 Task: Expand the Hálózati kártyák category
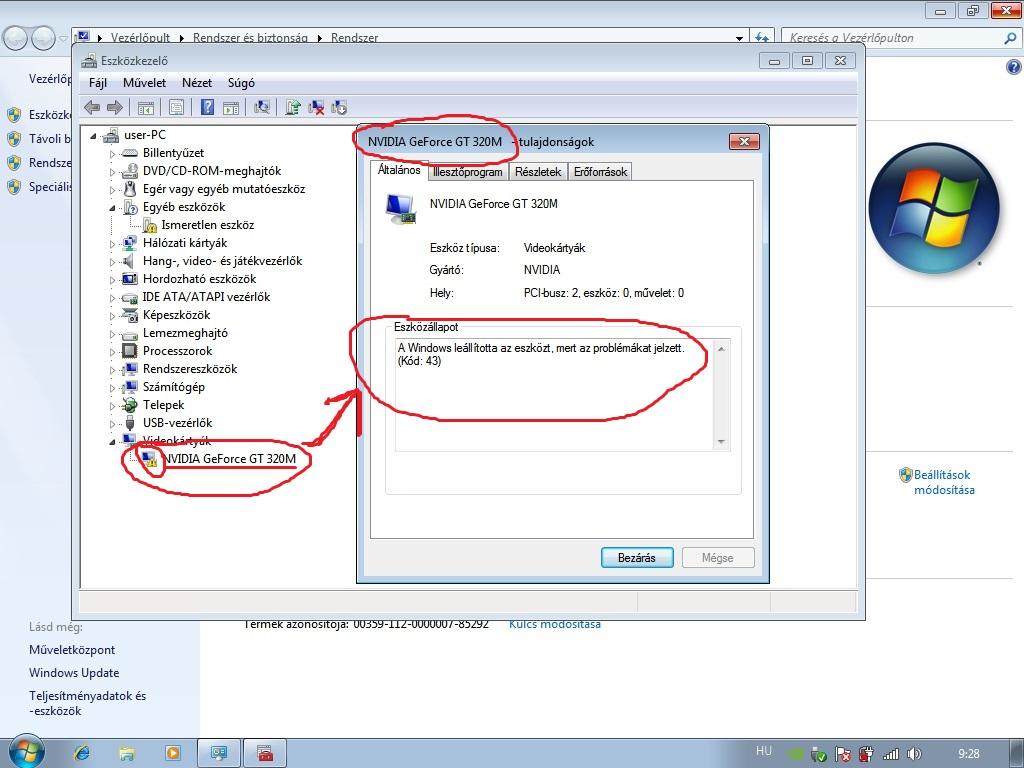pyautogui.click(x=112, y=244)
